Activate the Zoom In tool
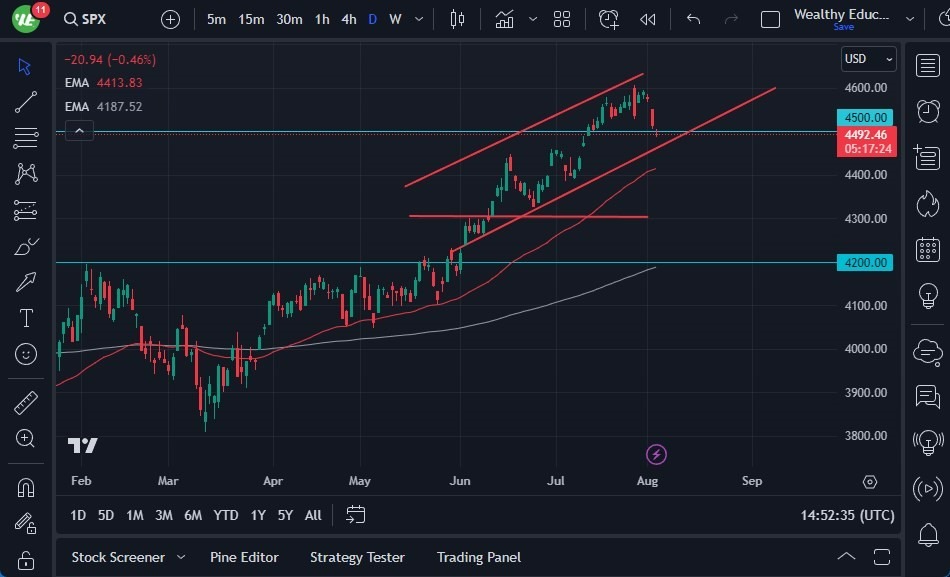Screen dimensions: 950x577 click(x=25, y=438)
